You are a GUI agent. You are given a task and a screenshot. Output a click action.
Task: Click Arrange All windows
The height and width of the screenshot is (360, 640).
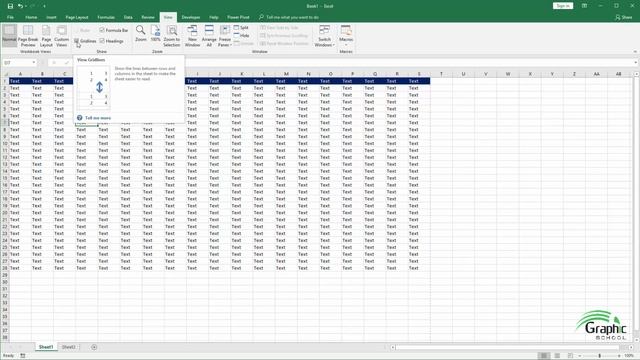[209, 36]
